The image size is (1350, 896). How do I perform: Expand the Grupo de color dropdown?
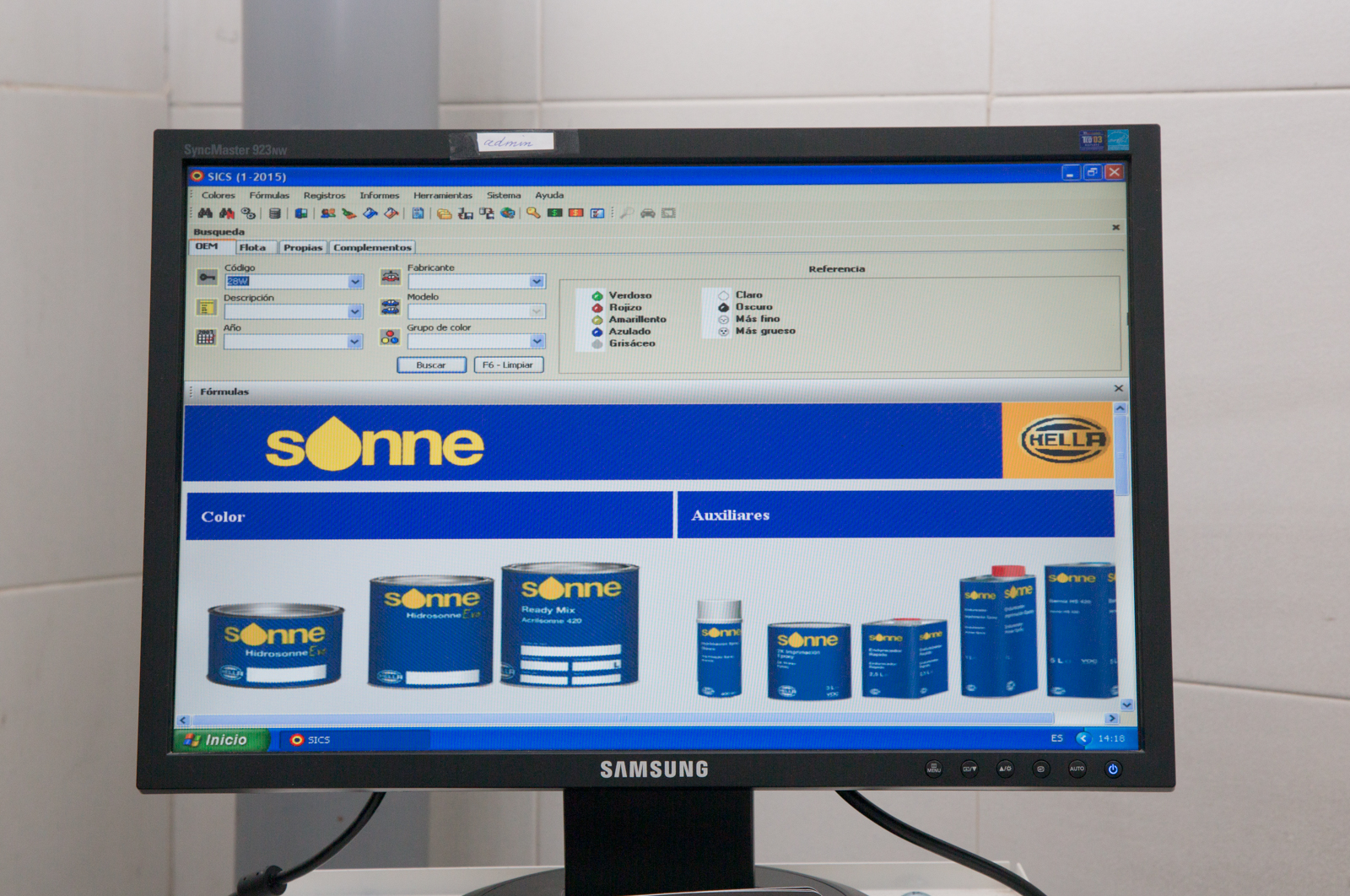pyautogui.click(x=537, y=341)
